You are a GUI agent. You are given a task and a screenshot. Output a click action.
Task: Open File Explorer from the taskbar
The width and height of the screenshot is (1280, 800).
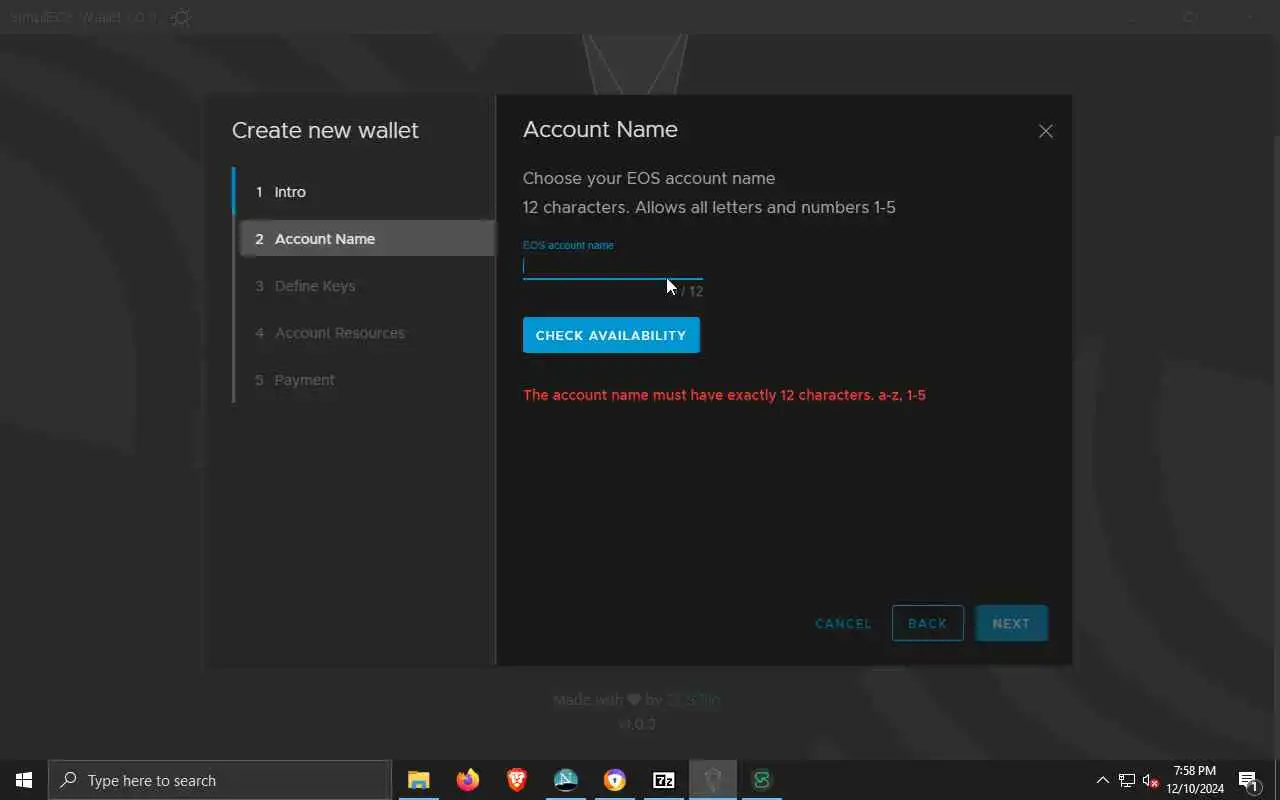[x=418, y=780]
